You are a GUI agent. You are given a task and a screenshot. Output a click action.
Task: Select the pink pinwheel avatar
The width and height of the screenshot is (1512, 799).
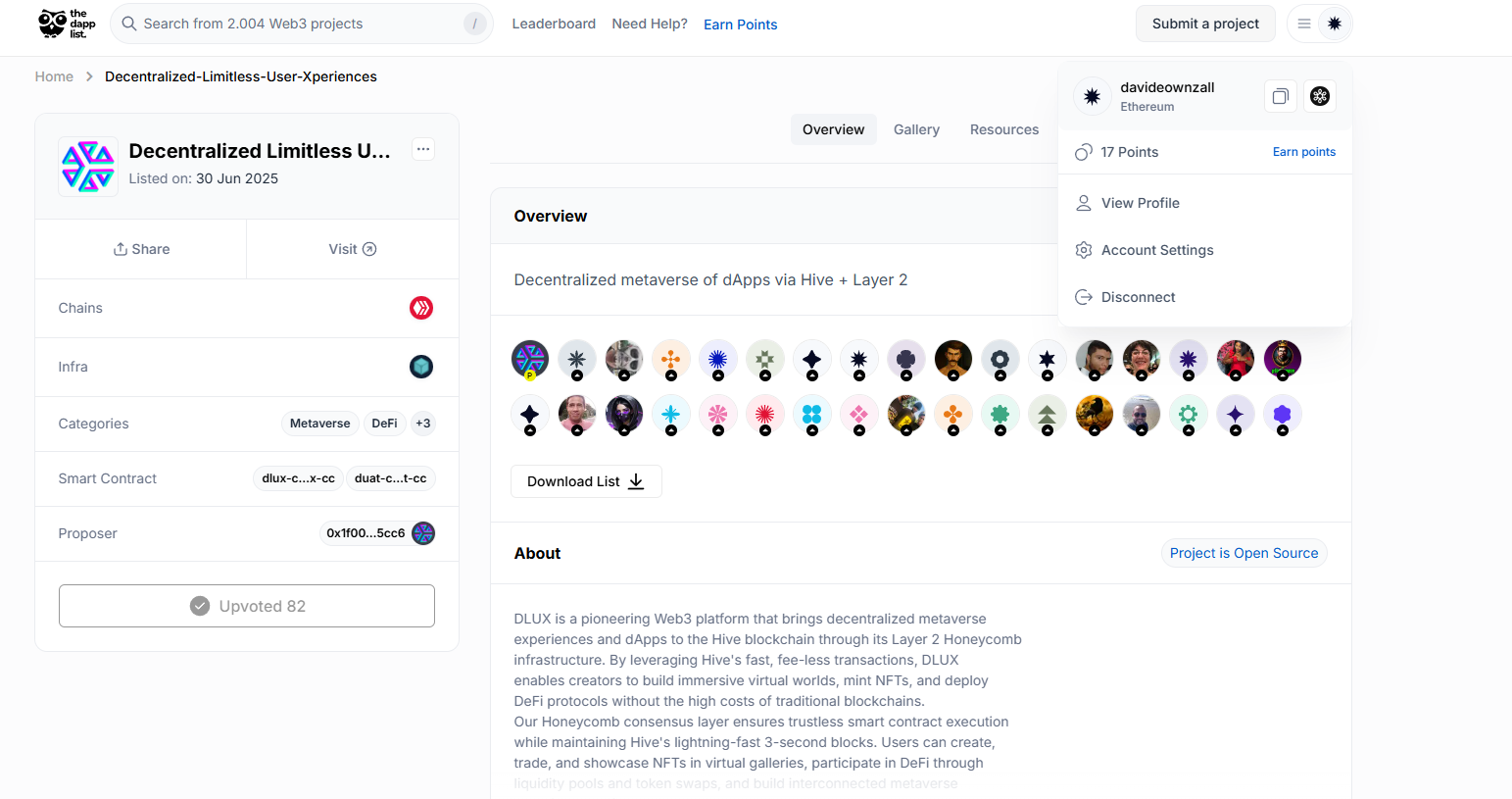click(718, 415)
